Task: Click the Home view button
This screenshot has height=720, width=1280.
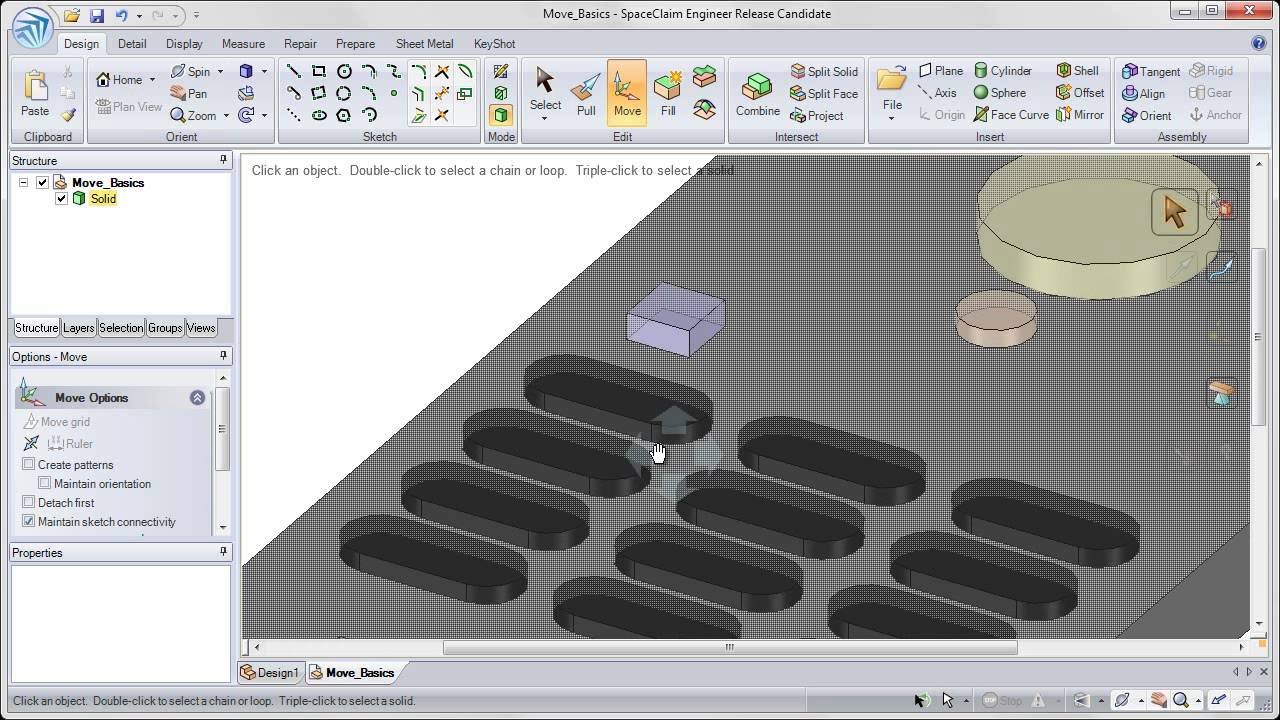Action: point(119,79)
